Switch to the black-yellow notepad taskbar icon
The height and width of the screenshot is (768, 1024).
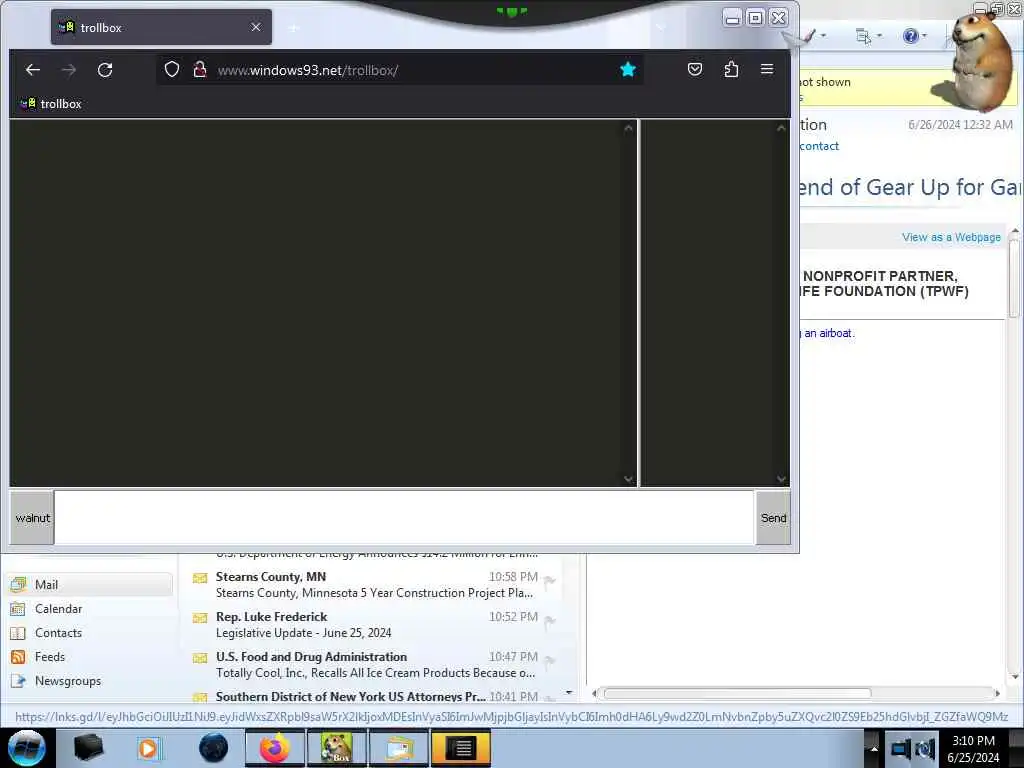coord(460,748)
